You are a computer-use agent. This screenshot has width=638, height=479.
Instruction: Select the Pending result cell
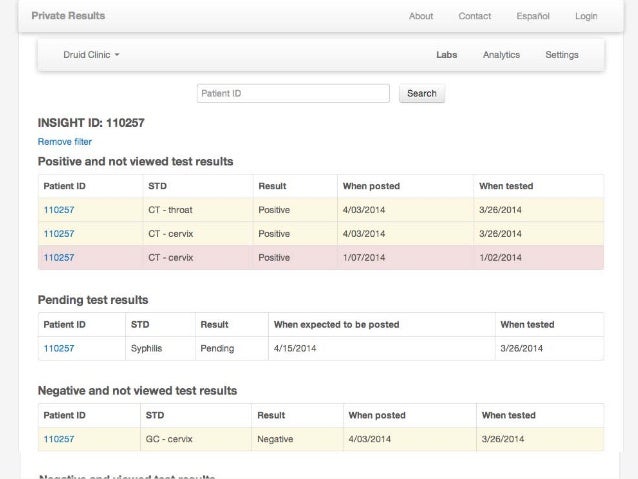[x=232, y=348]
